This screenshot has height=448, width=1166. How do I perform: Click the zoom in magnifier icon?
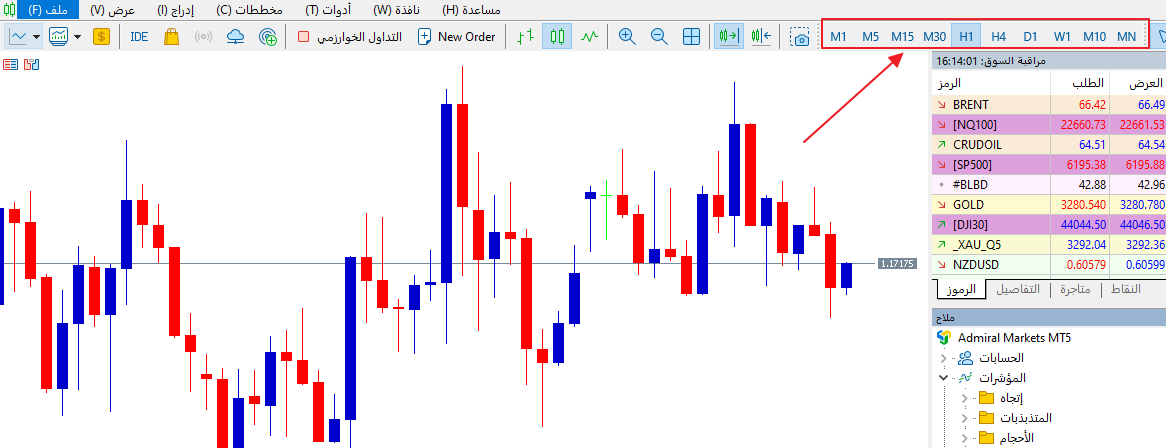click(627, 36)
